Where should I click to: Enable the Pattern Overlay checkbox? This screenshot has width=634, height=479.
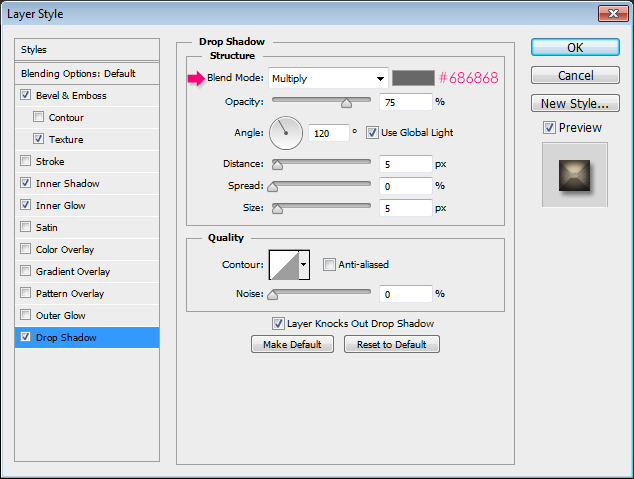click(x=25, y=292)
